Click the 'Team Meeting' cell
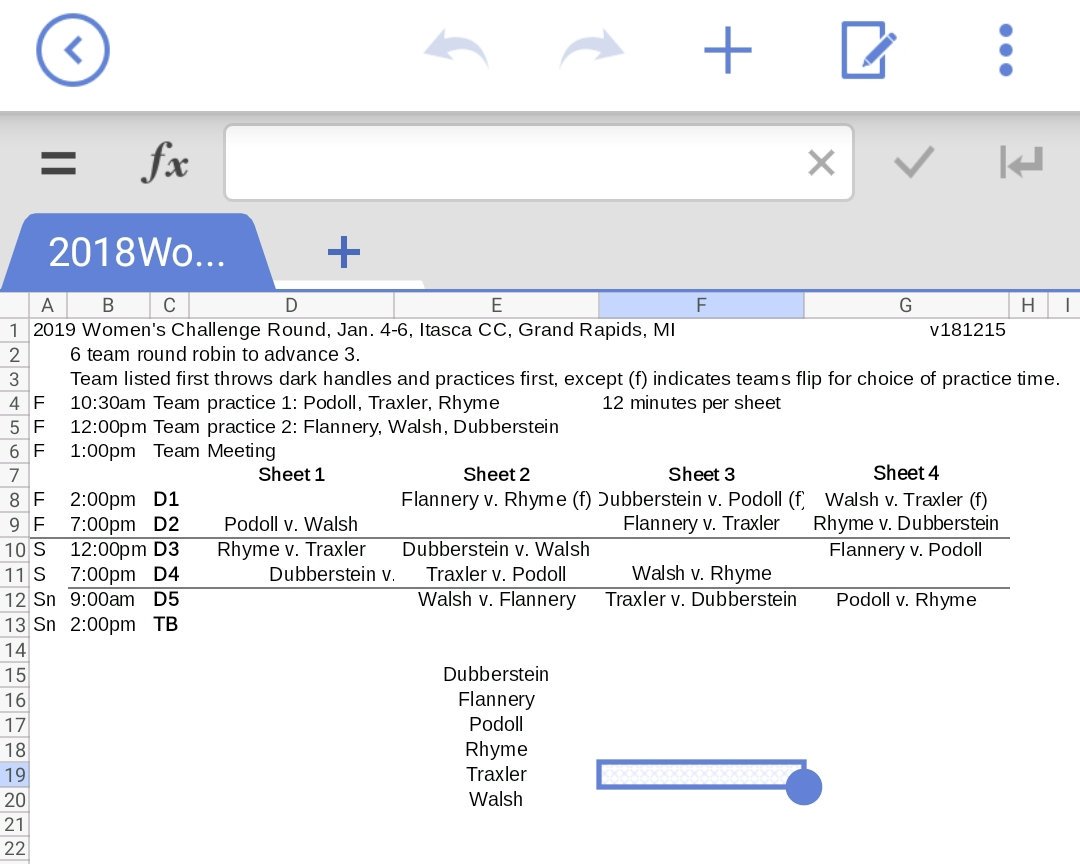1080x864 pixels. pyautogui.click(x=214, y=451)
